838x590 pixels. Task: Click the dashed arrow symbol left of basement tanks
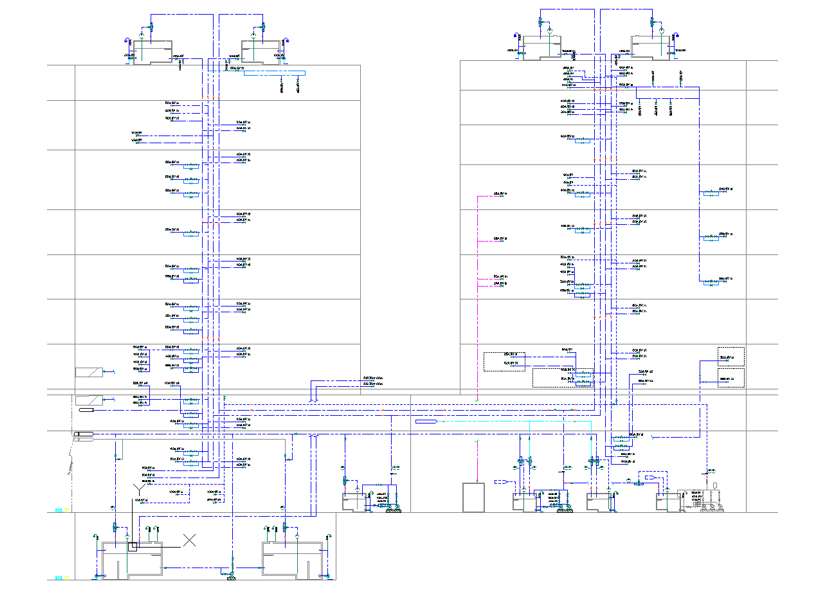tap(502, 482)
